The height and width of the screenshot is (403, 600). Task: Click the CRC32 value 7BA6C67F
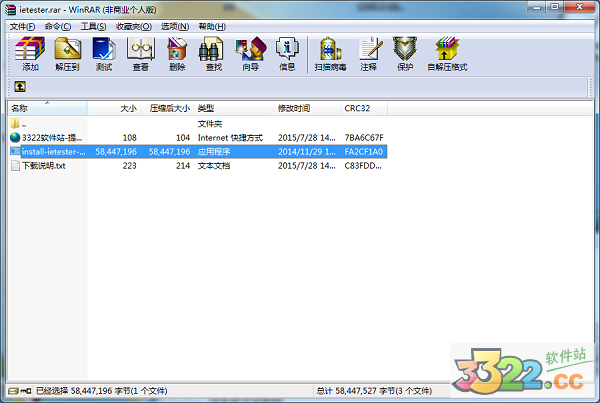point(364,138)
